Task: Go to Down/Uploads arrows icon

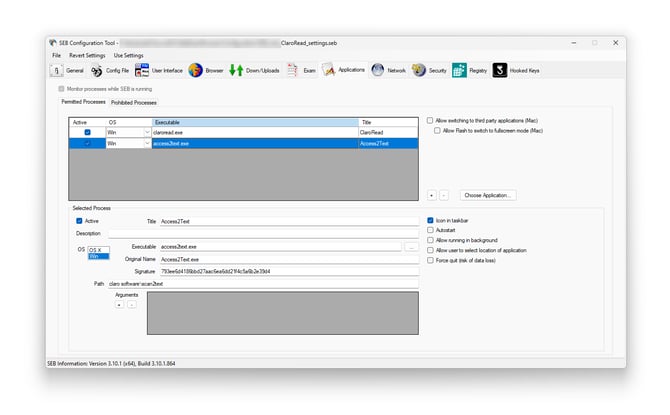Action: [x=236, y=70]
